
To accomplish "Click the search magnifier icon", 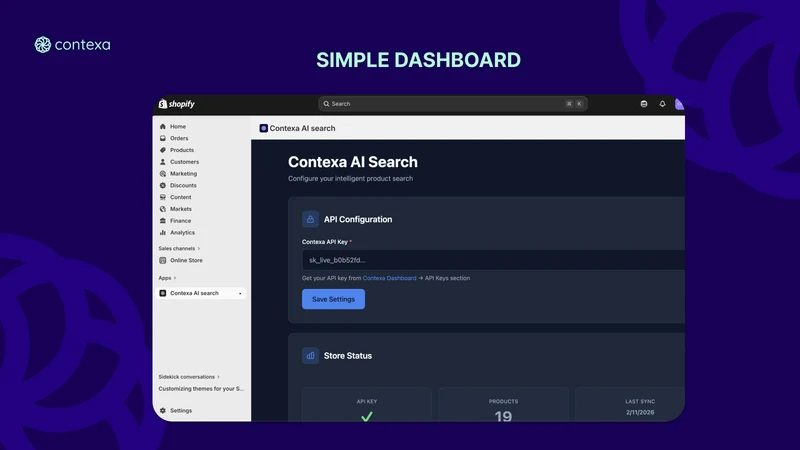I will (326, 104).
